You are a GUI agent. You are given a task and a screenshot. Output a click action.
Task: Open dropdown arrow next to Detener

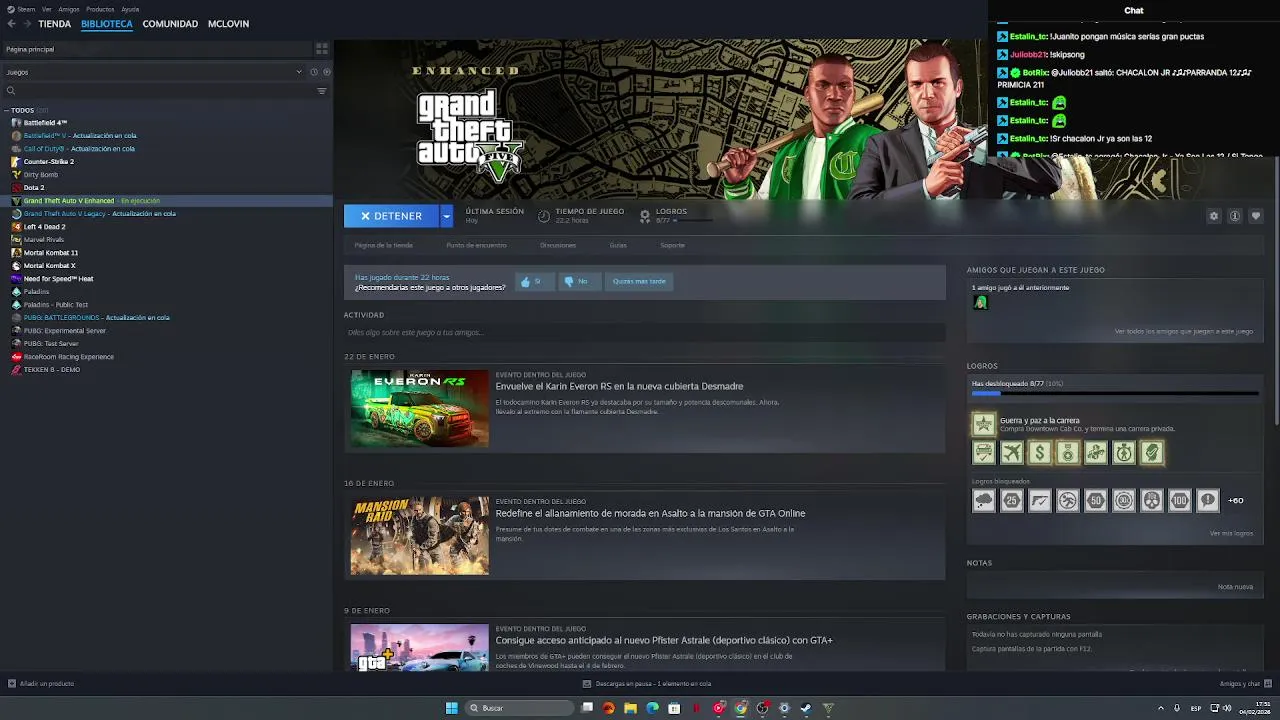(446, 216)
